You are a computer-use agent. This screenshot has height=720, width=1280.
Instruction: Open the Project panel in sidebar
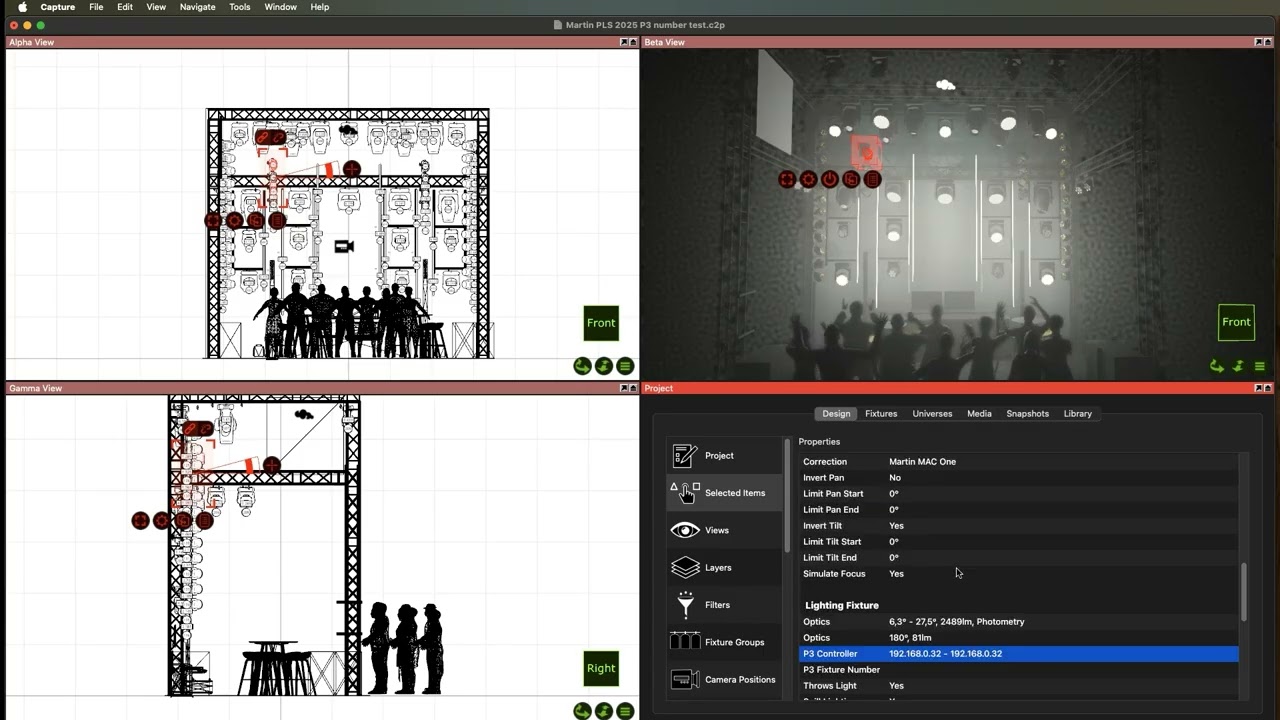point(719,455)
